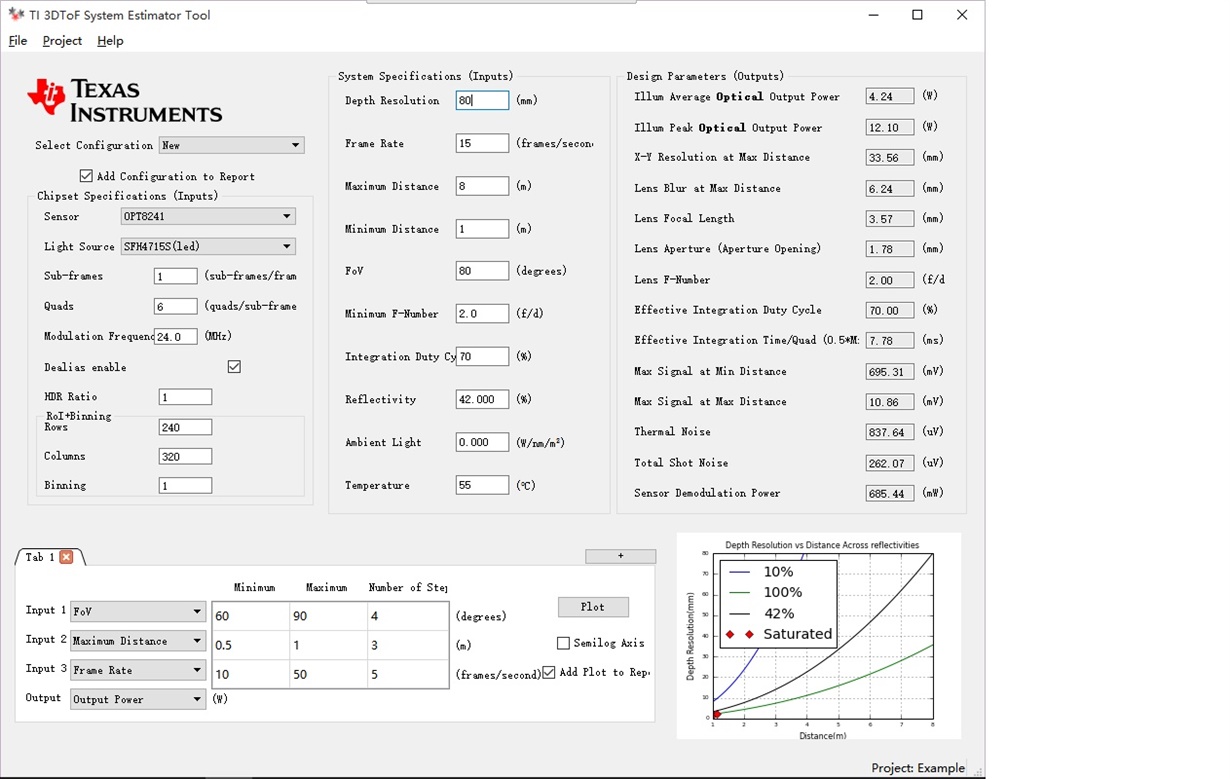The height and width of the screenshot is (779, 1230).
Task: Open the Help menu
Action: 110,41
